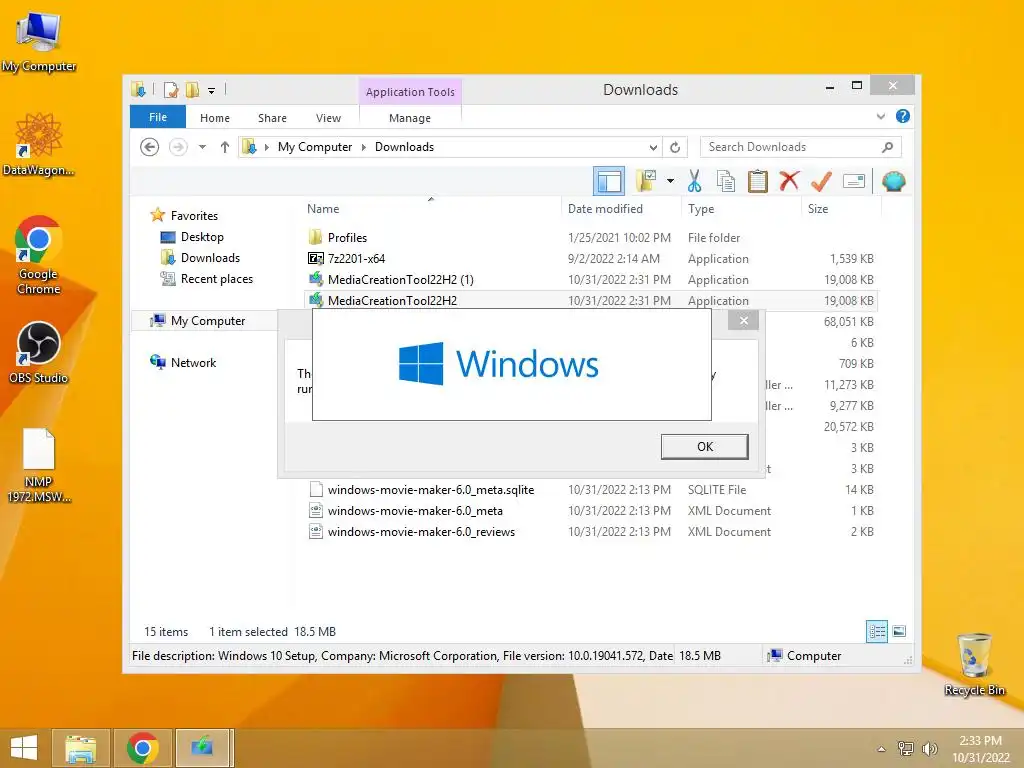The width and height of the screenshot is (1024, 768).
Task: Select windows-movie-maker-6.0_meta XML file
Action: pyautogui.click(x=591, y=511)
